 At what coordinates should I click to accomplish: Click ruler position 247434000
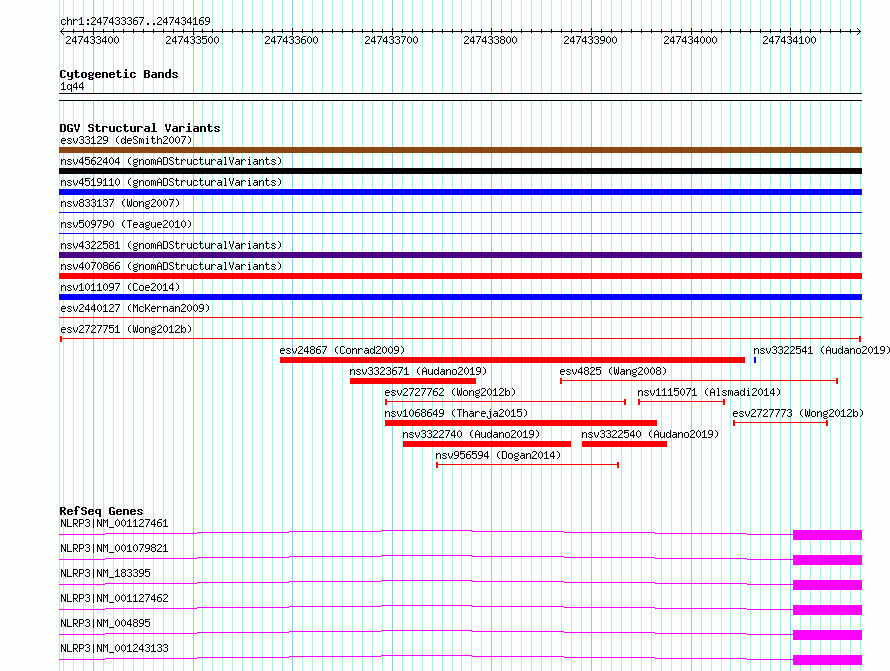[x=691, y=40]
